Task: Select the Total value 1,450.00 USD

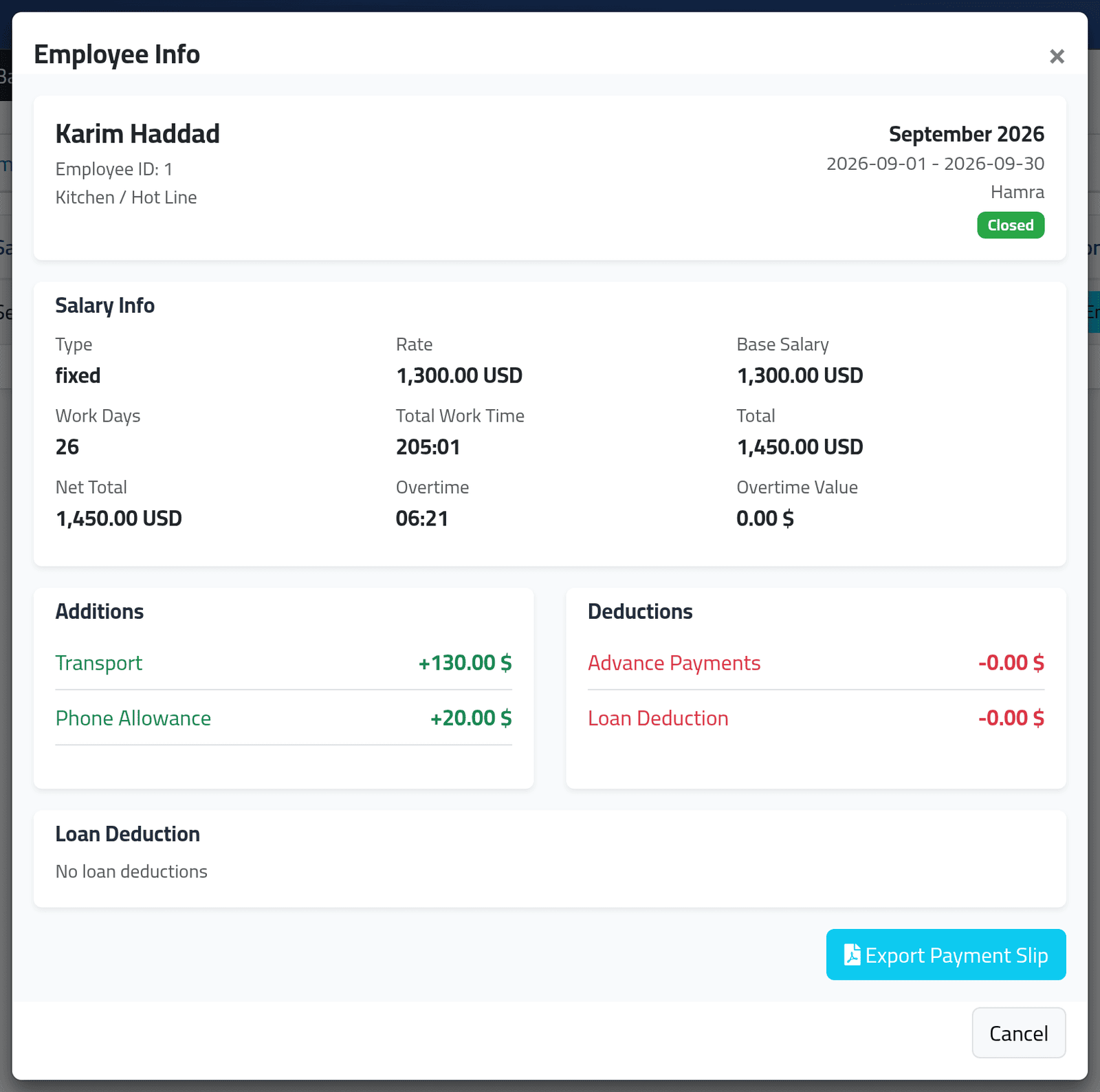Action: tap(800, 447)
